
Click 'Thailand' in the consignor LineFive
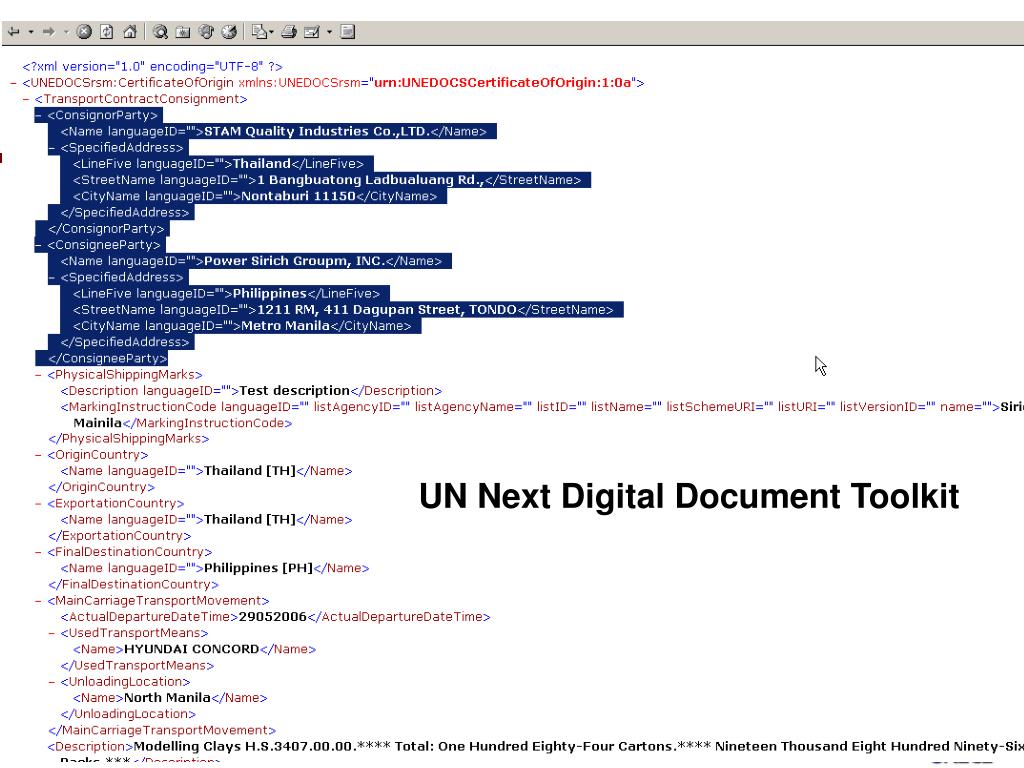coord(262,164)
